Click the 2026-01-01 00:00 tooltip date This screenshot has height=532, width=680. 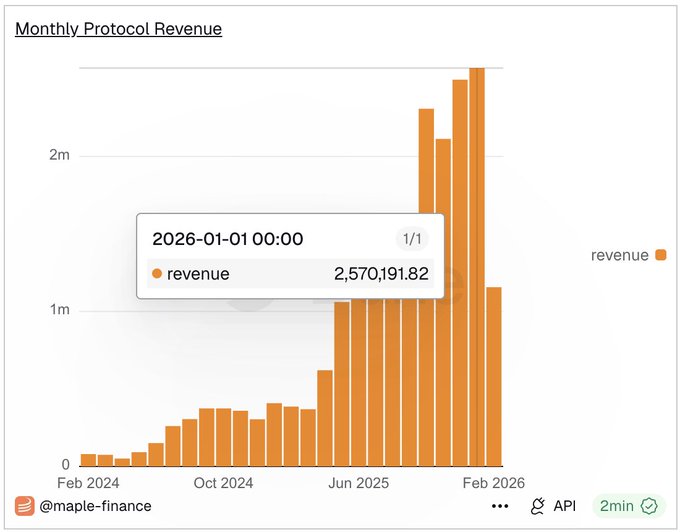pos(228,239)
